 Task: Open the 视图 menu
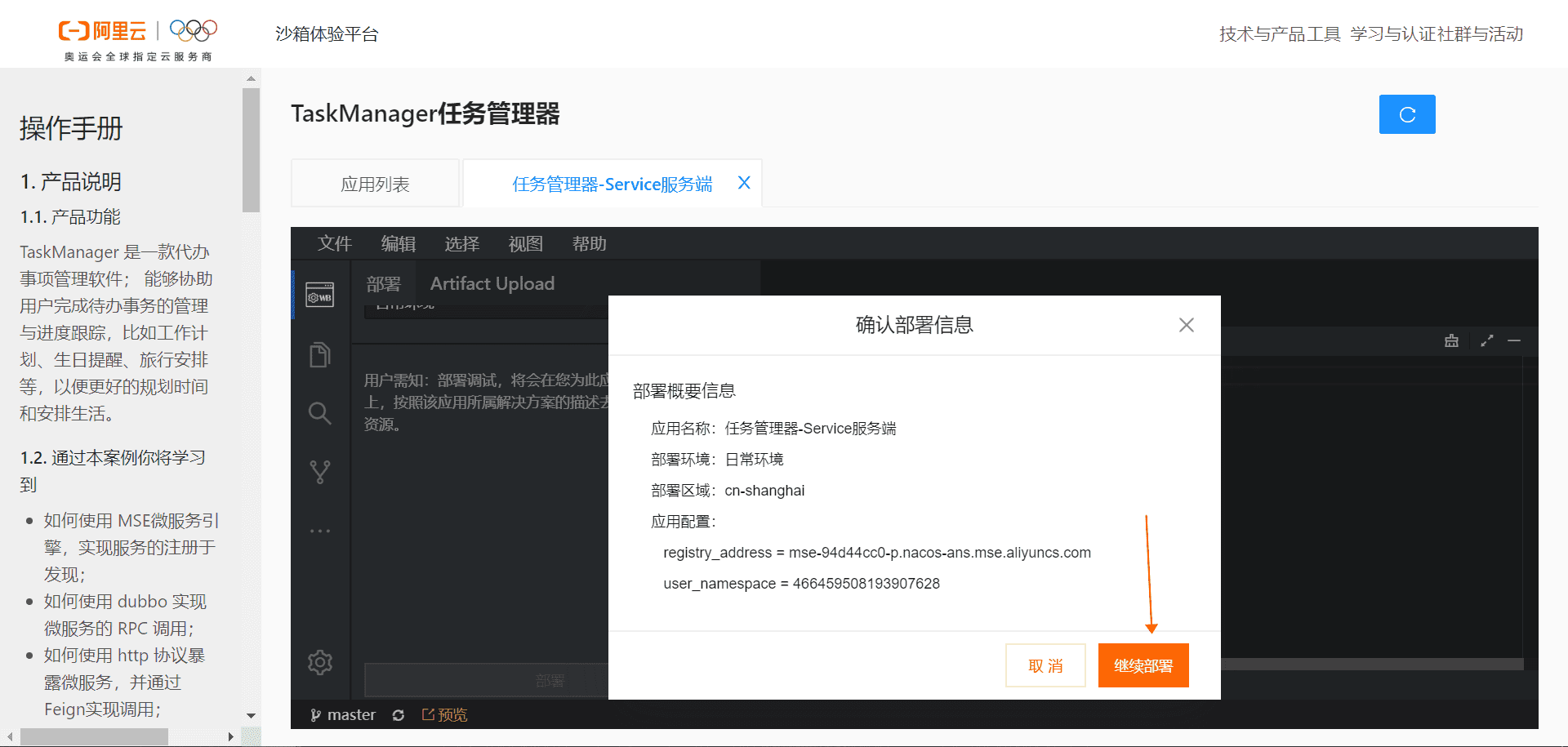[524, 243]
